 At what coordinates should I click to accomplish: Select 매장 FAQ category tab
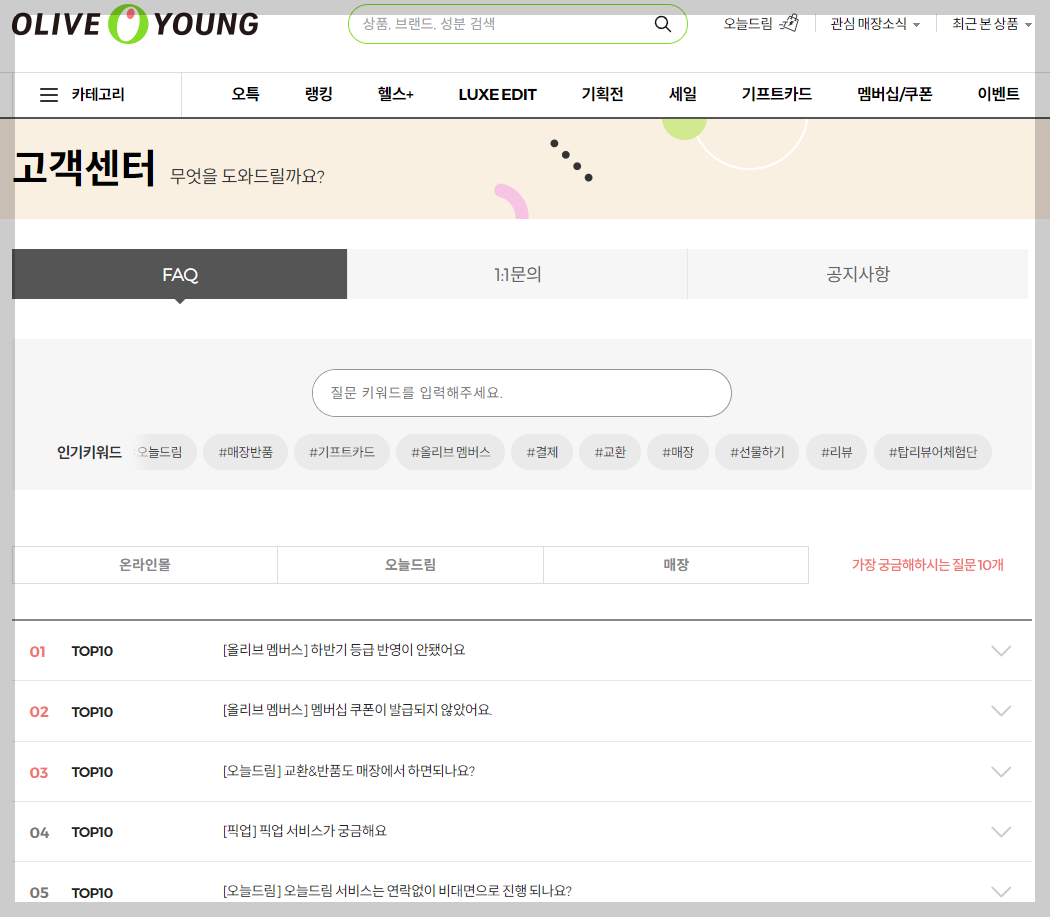[676, 565]
